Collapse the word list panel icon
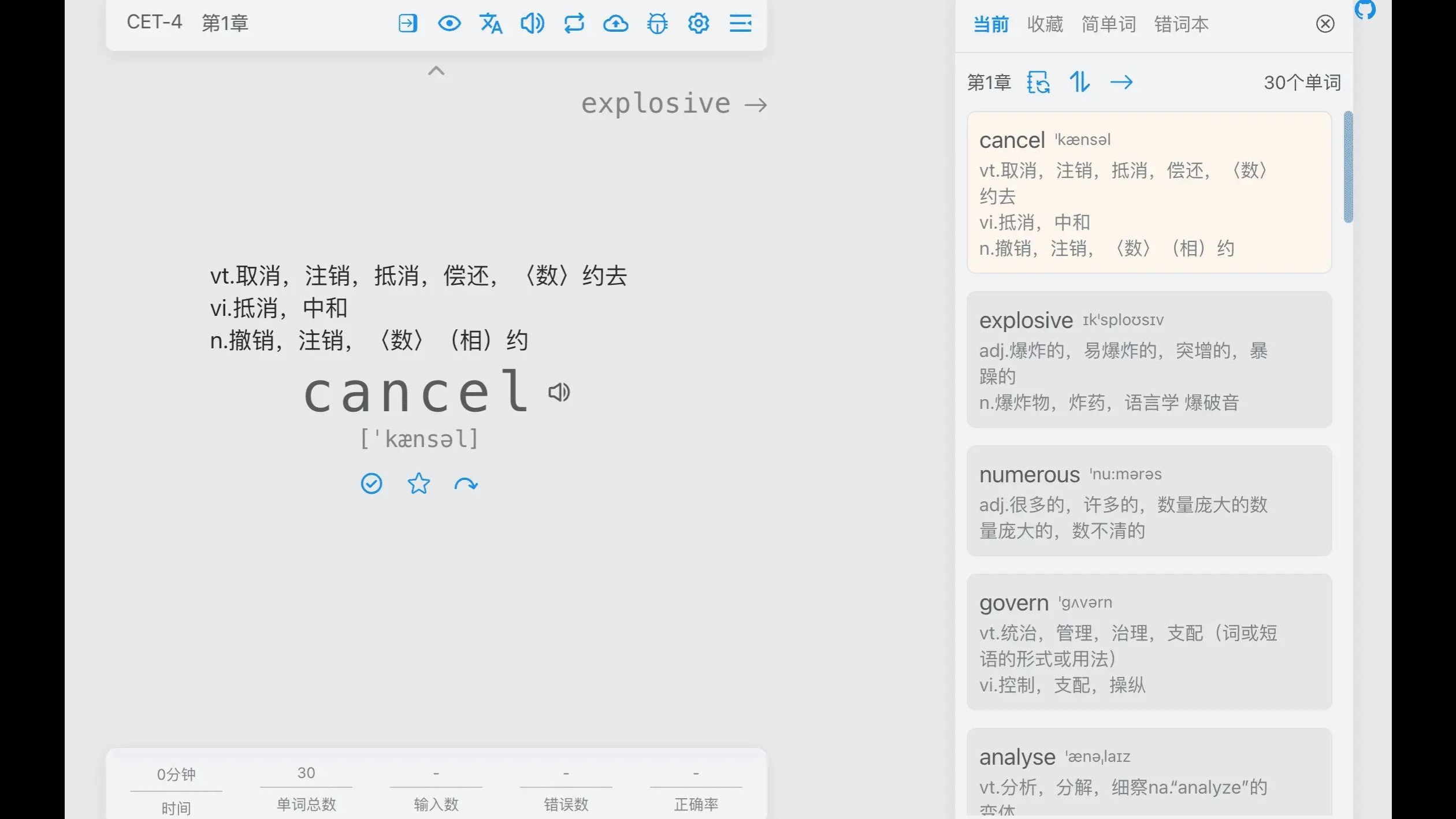This screenshot has width=1456, height=819. (x=740, y=24)
